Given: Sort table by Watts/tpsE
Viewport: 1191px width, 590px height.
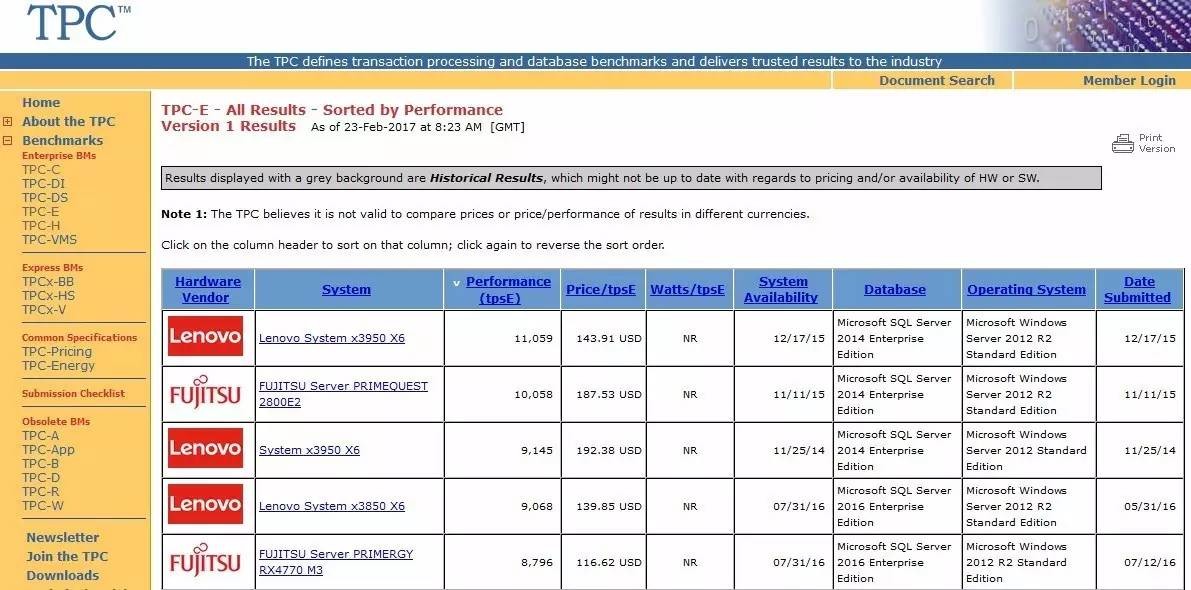Looking at the screenshot, I should click(687, 289).
